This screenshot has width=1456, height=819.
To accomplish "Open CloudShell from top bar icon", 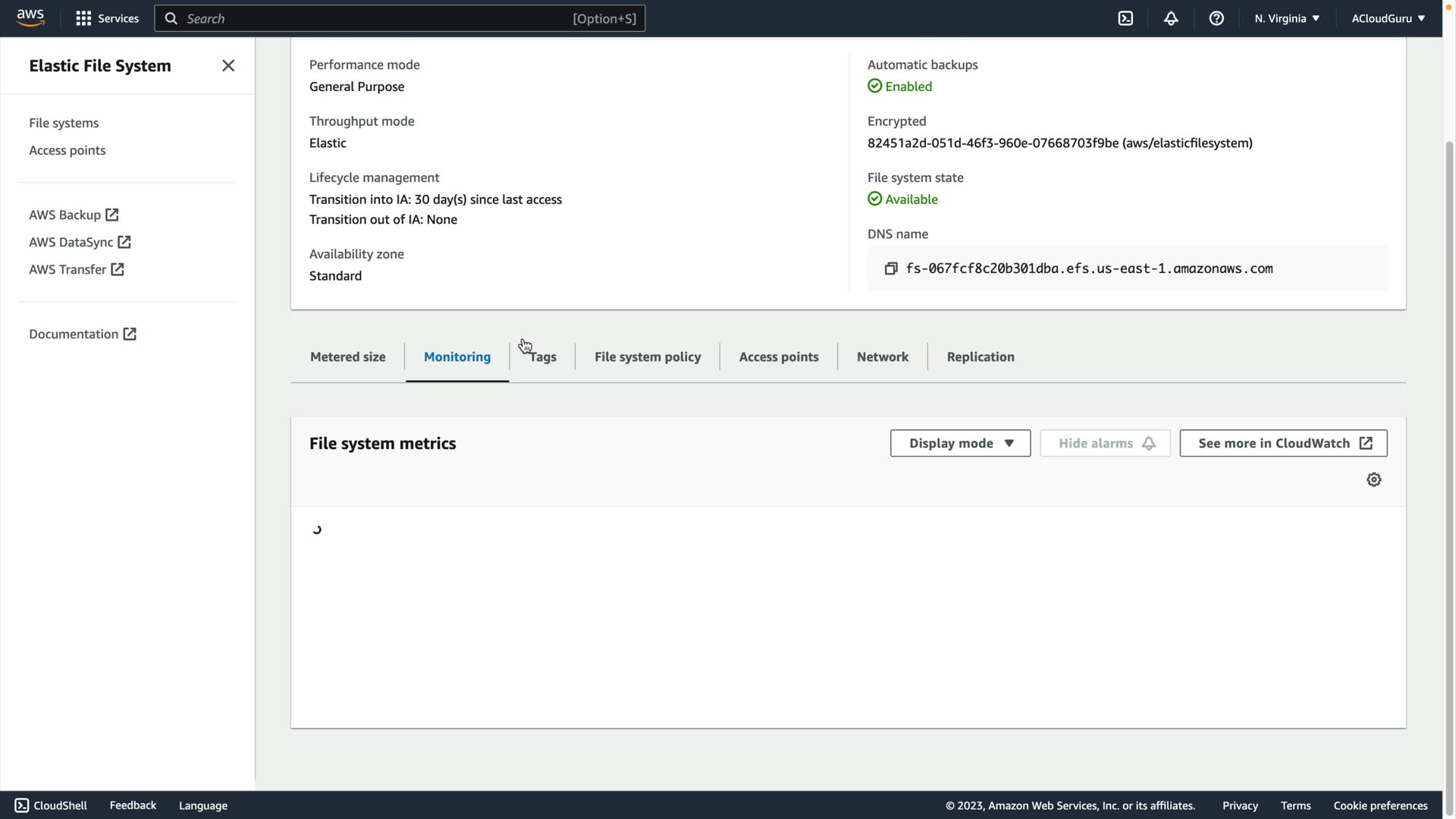I will (1125, 18).
